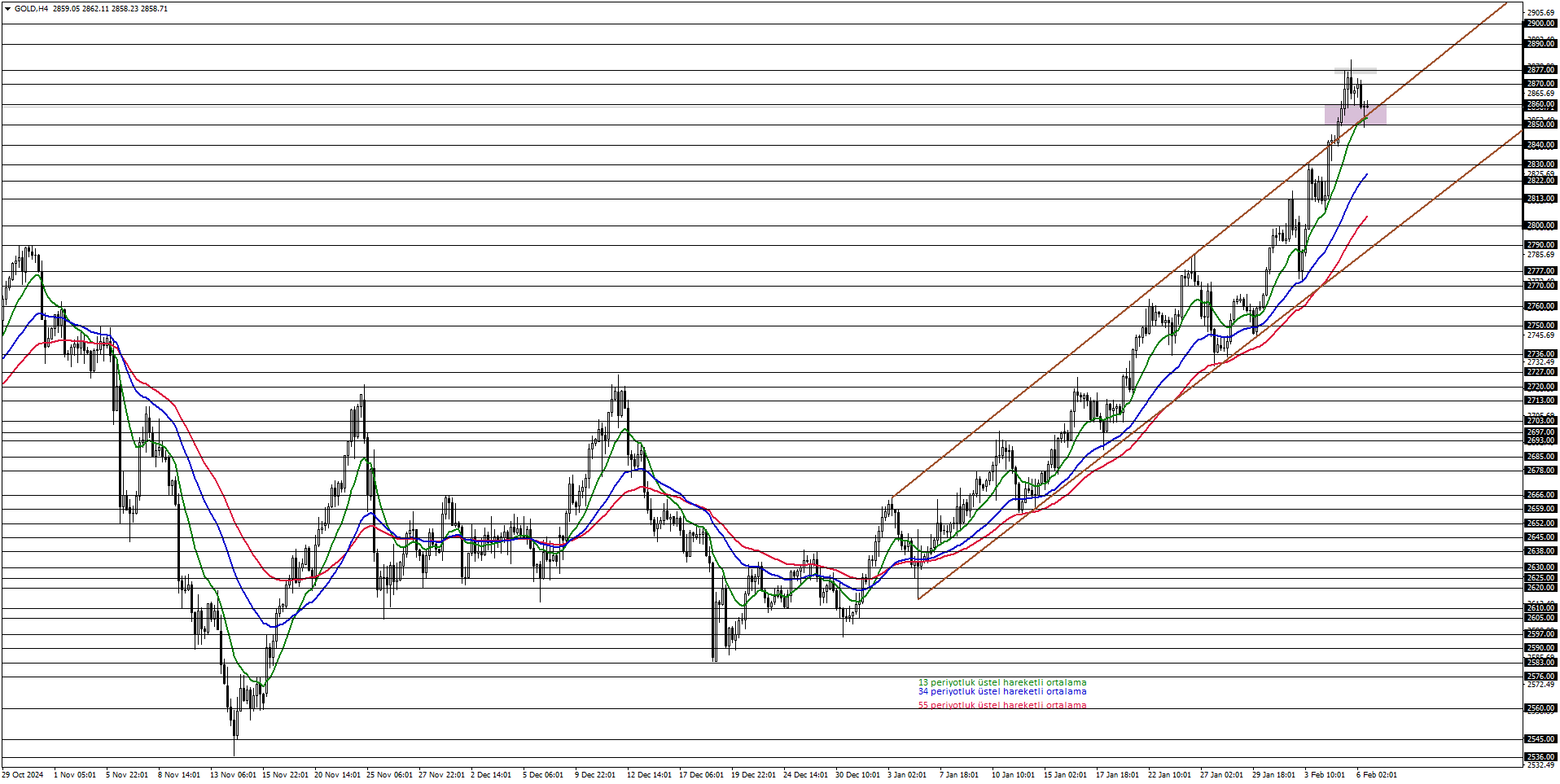Click the 29 Oct 2024 date label
The height and width of the screenshot is (784, 1560).
(23, 775)
